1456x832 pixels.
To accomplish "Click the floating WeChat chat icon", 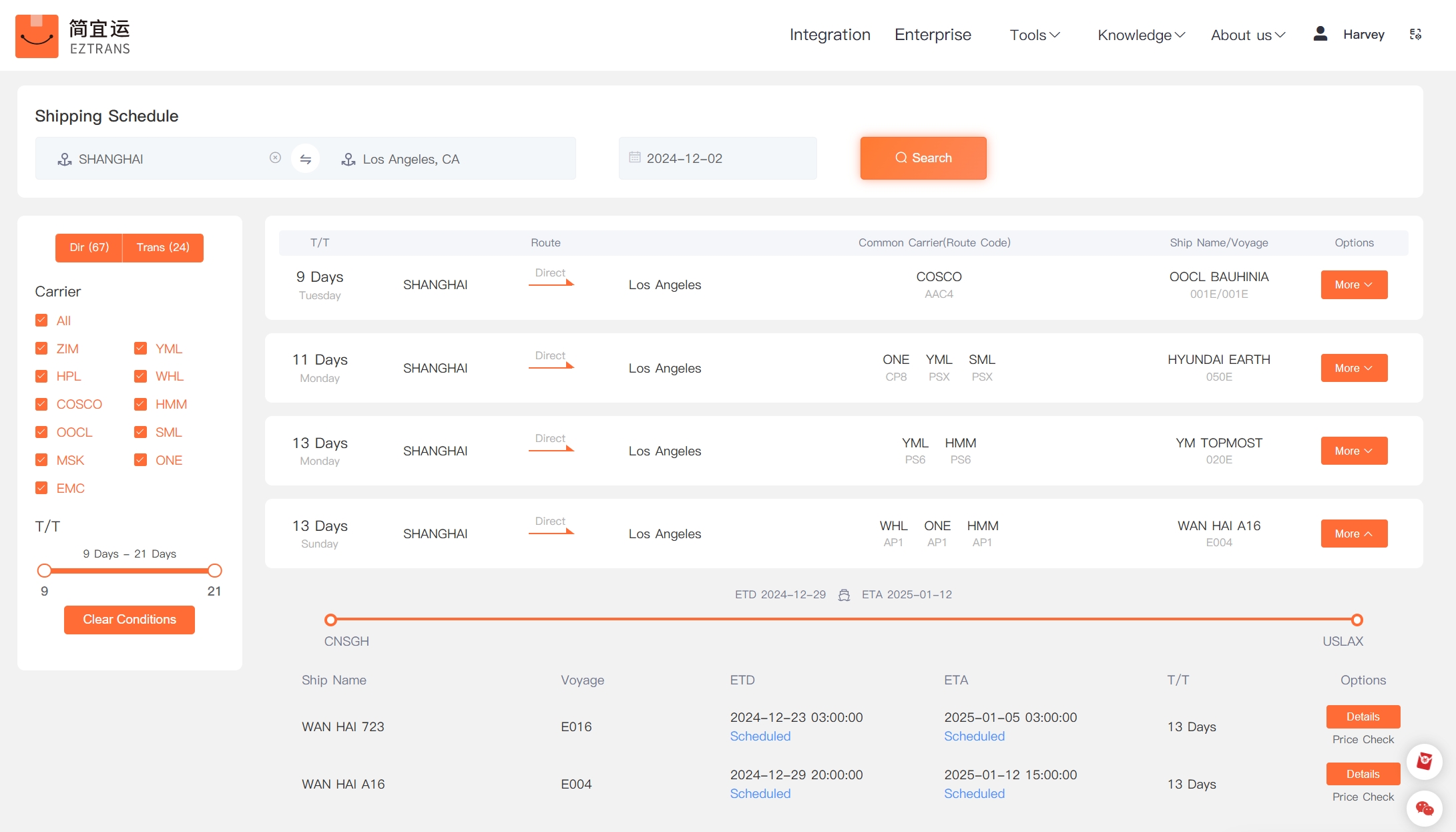I will click(1424, 809).
